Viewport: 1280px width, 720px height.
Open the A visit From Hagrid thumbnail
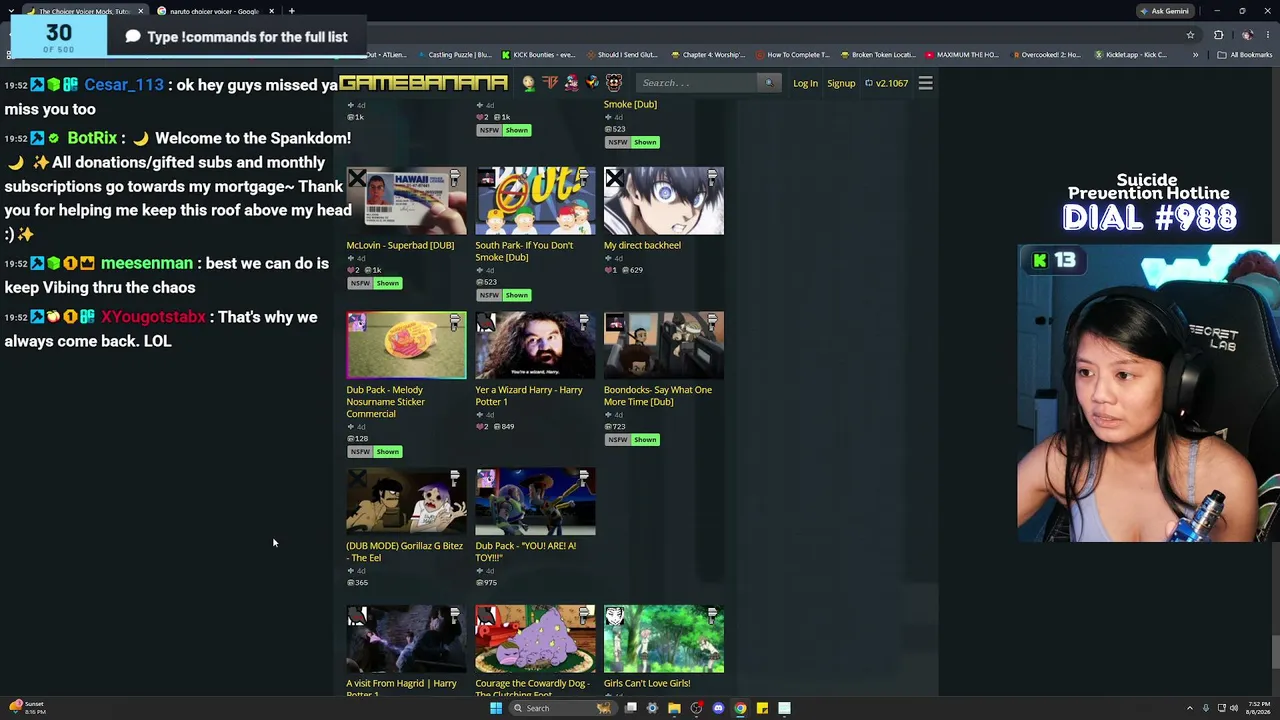click(x=406, y=639)
